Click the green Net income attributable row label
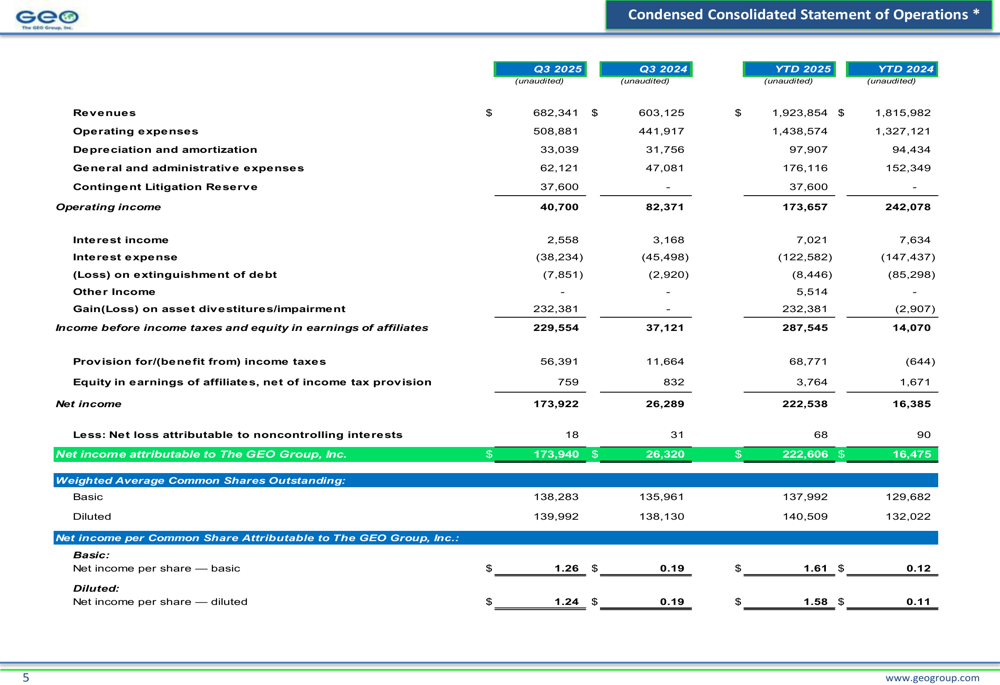This screenshot has height=685, width=1000. click(200, 455)
